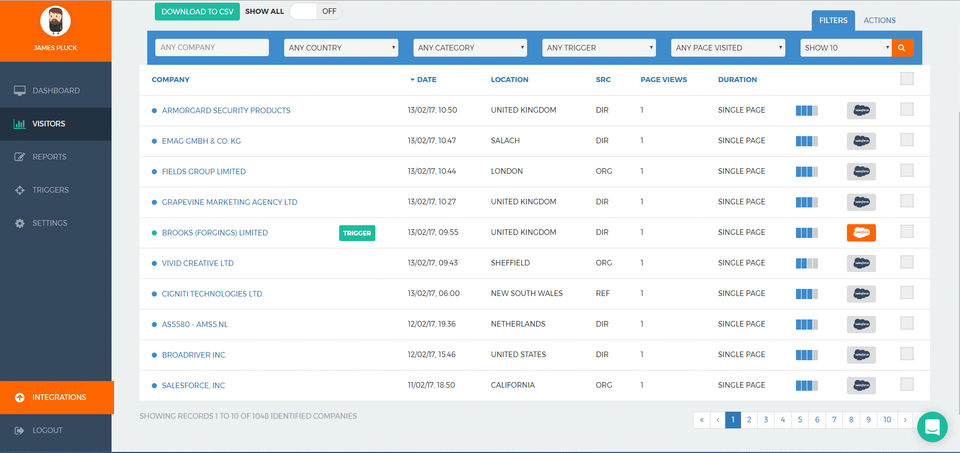960x453 pixels.
Task: Go to page 10 of results
Action: pos(887,420)
